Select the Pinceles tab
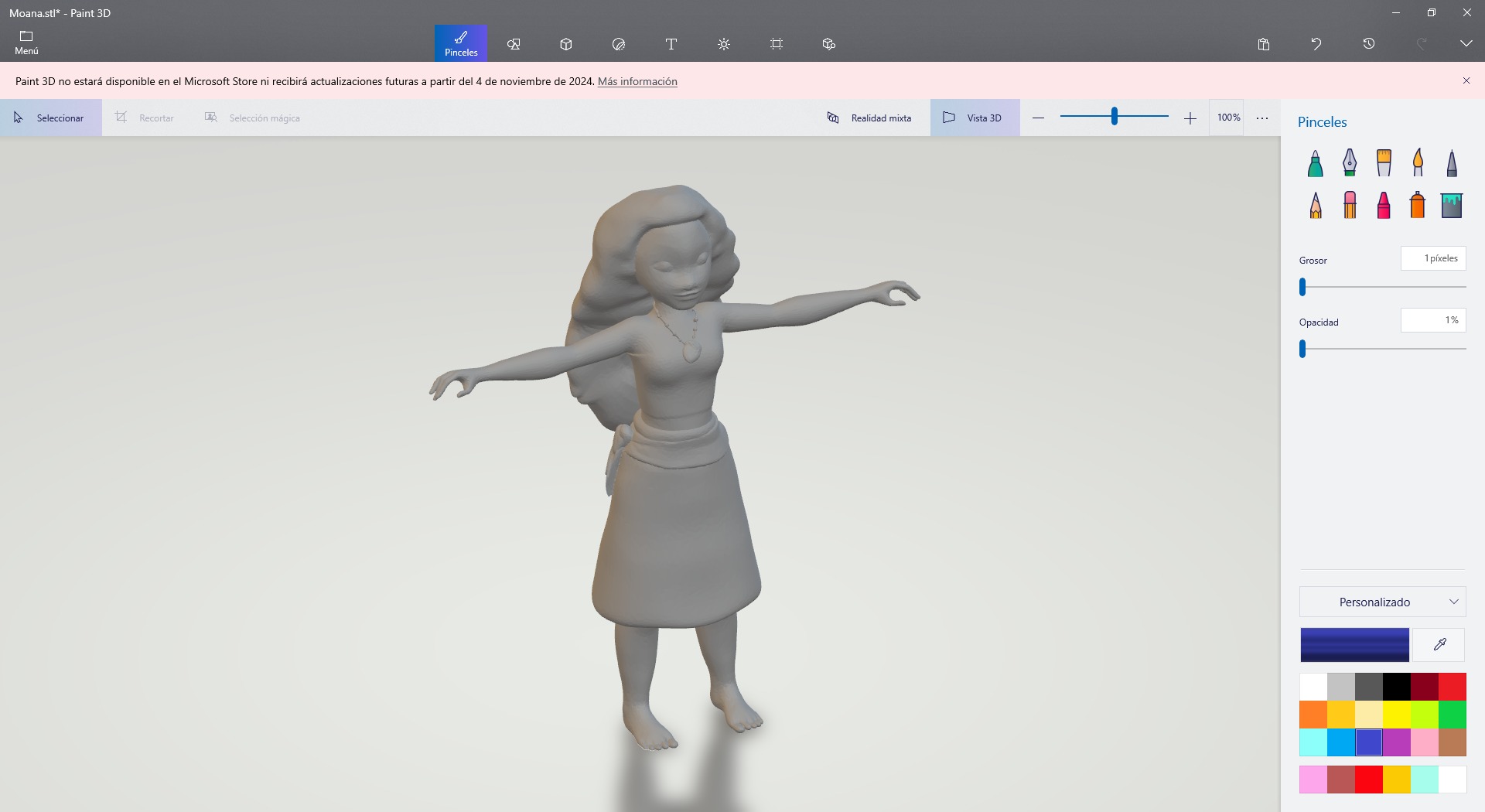Viewport: 1485px width, 812px height. (x=461, y=43)
